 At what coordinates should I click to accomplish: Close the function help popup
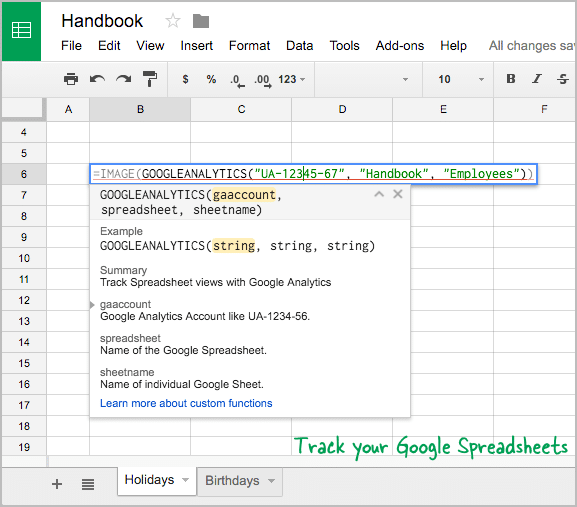pos(398,194)
